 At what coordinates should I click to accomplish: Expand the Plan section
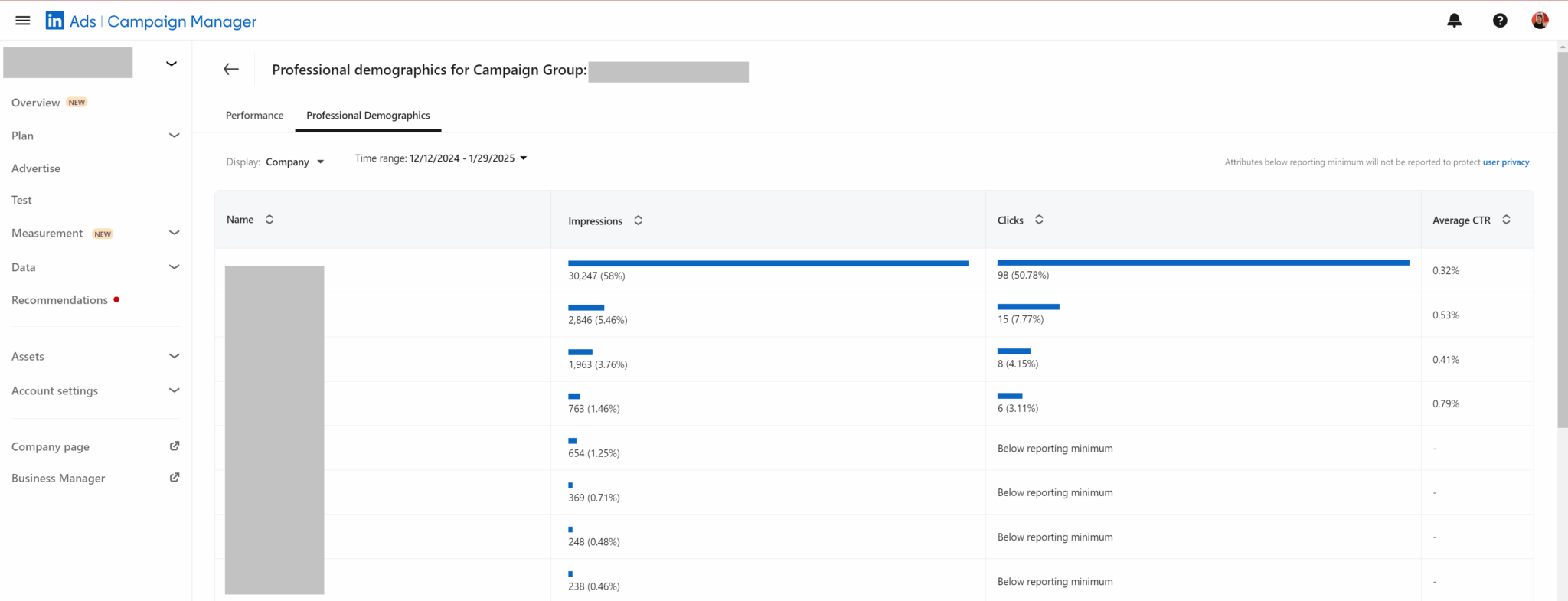point(174,136)
